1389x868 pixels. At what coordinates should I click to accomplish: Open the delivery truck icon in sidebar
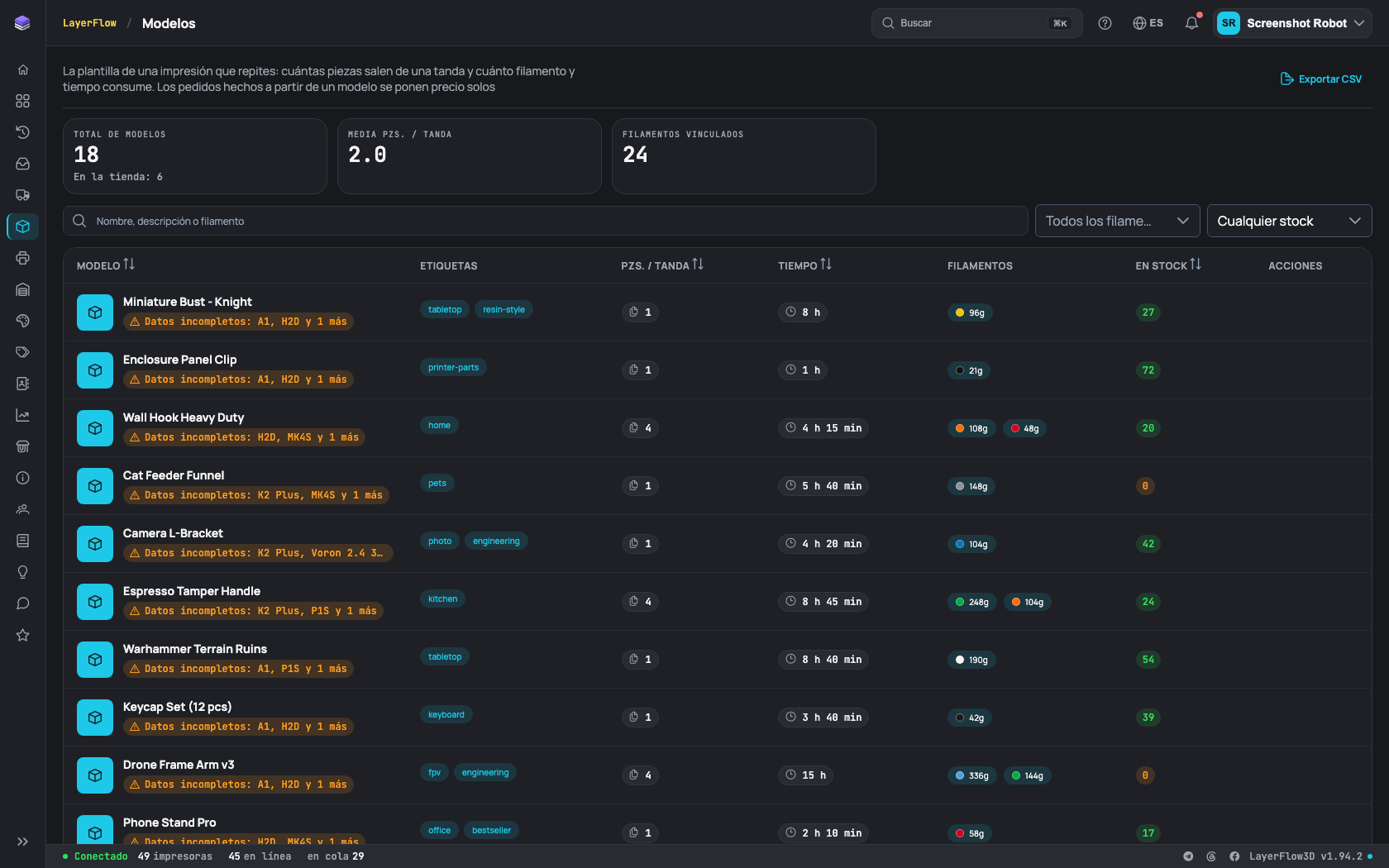tap(22, 195)
